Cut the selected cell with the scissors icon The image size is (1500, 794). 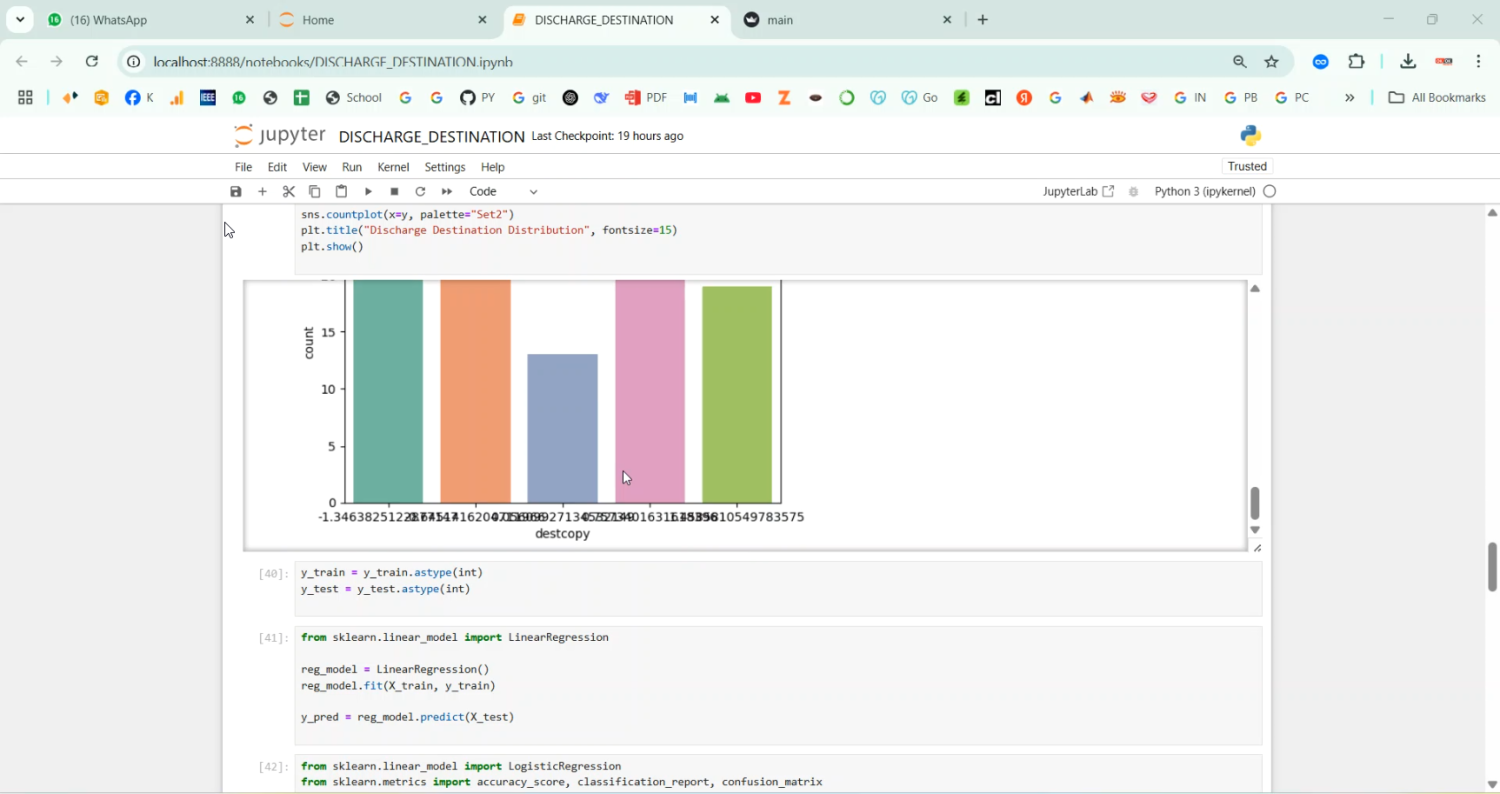click(x=289, y=191)
